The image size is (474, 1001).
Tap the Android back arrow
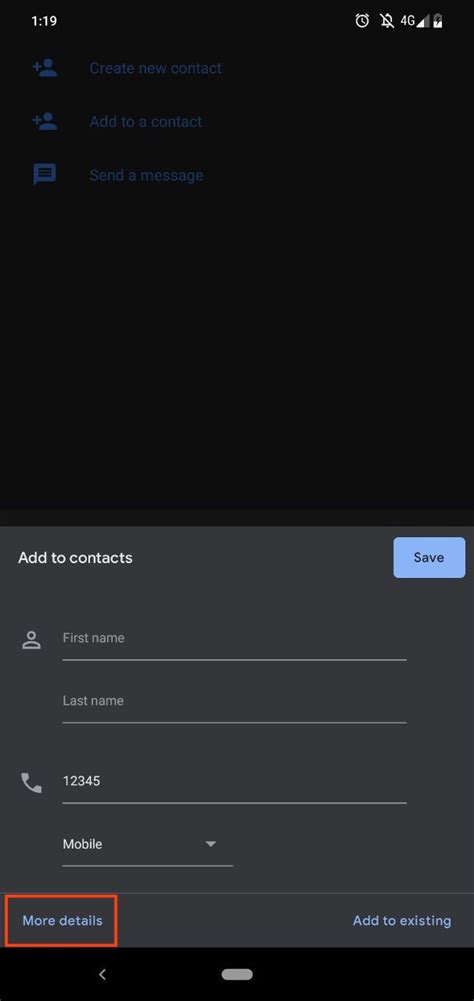[x=102, y=974]
